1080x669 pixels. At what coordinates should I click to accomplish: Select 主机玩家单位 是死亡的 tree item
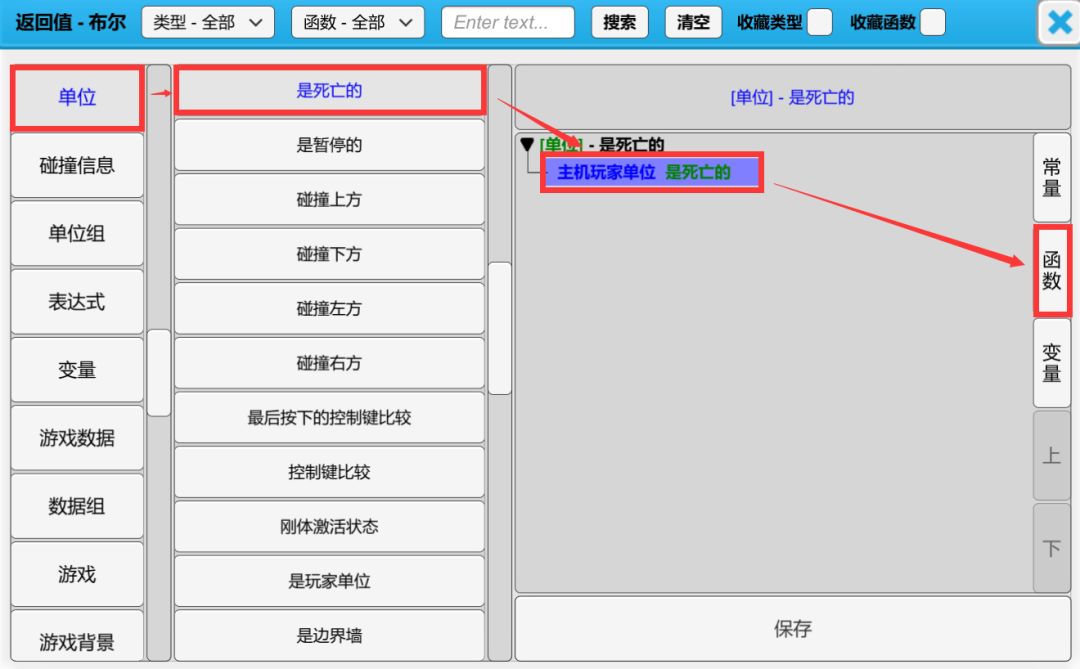650,172
